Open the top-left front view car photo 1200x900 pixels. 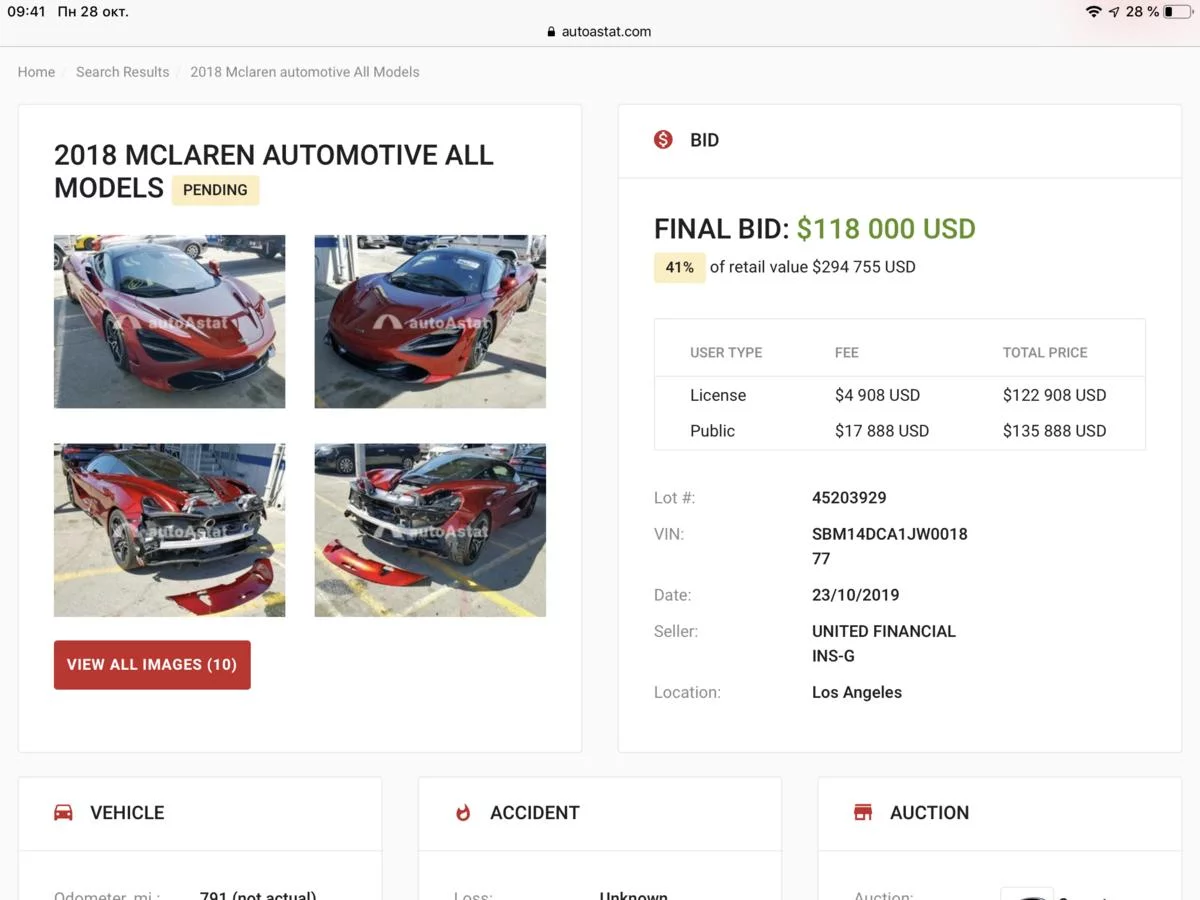[170, 321]
